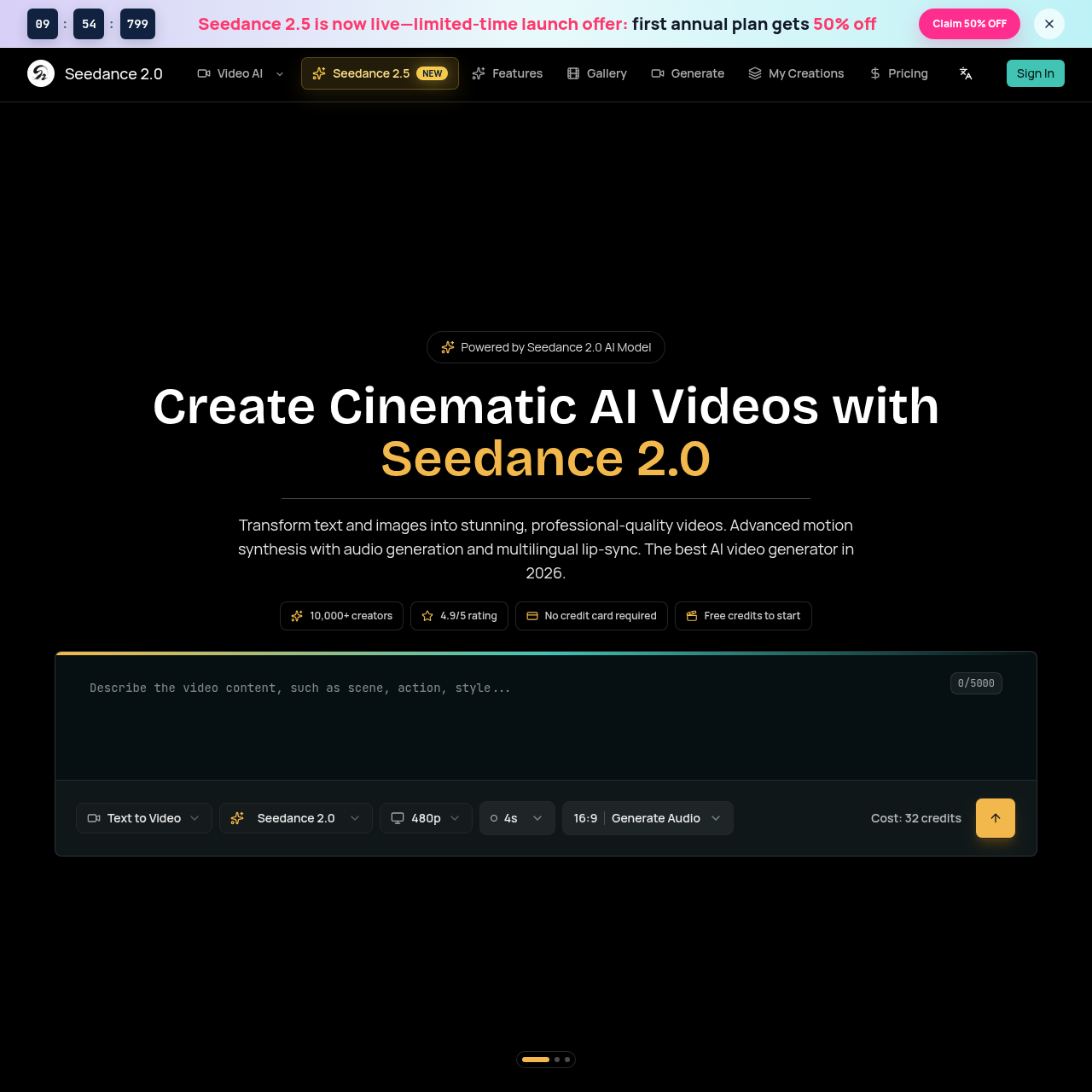Click the 10,000+ creators badge text
The image size is (1092, 1092).
pos(351,616)
